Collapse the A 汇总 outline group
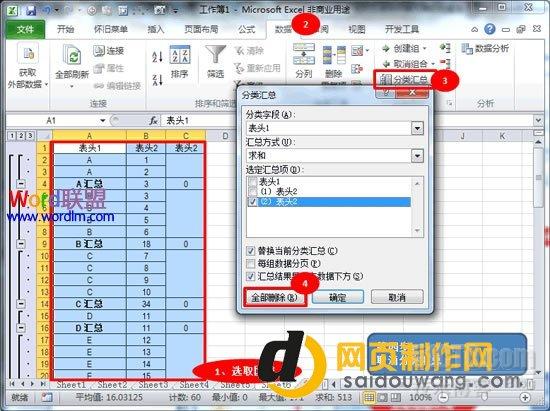 (21, 184)
